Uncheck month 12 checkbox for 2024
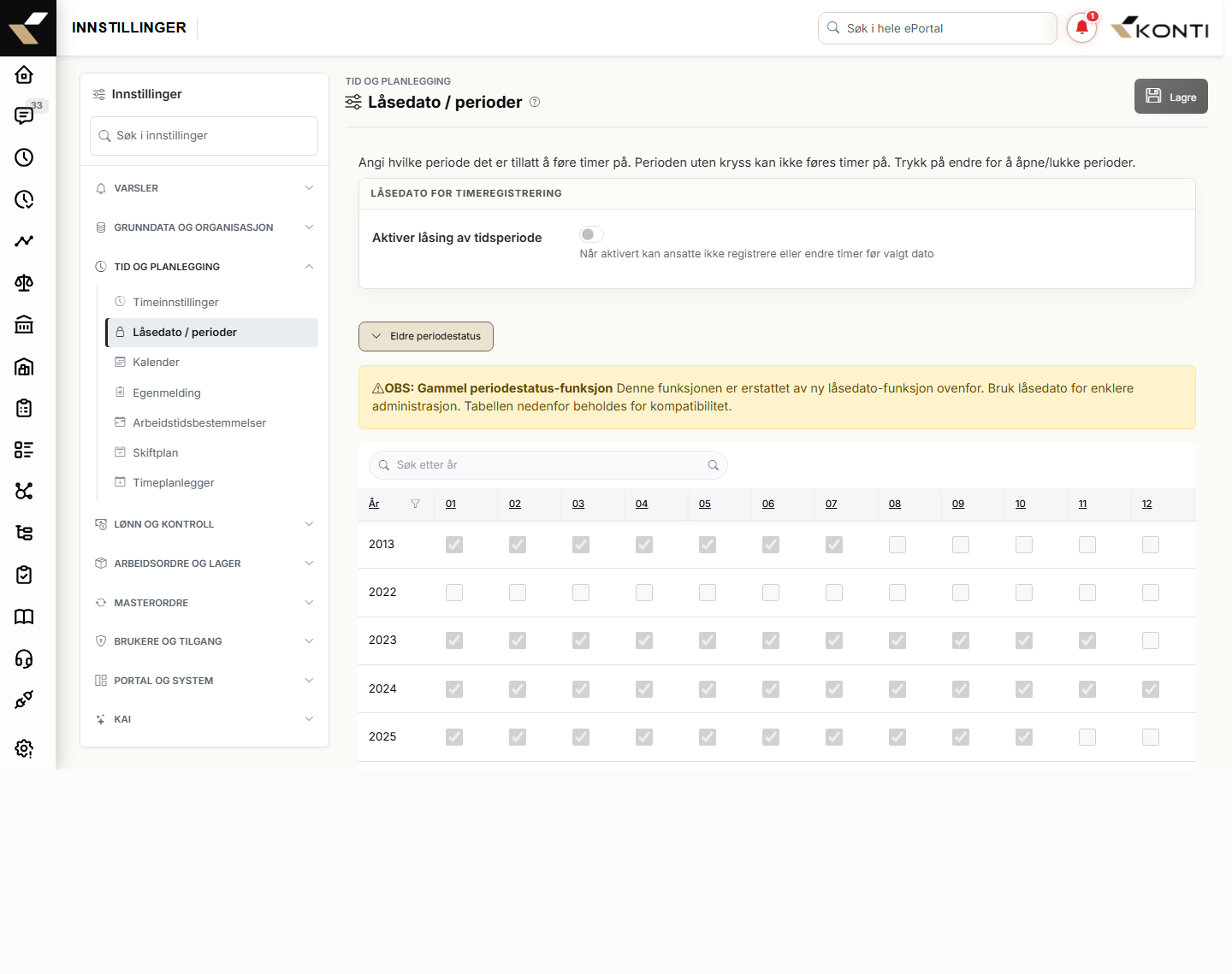The height and width of the screenshot is (974, 1232). coord(1151,689)
